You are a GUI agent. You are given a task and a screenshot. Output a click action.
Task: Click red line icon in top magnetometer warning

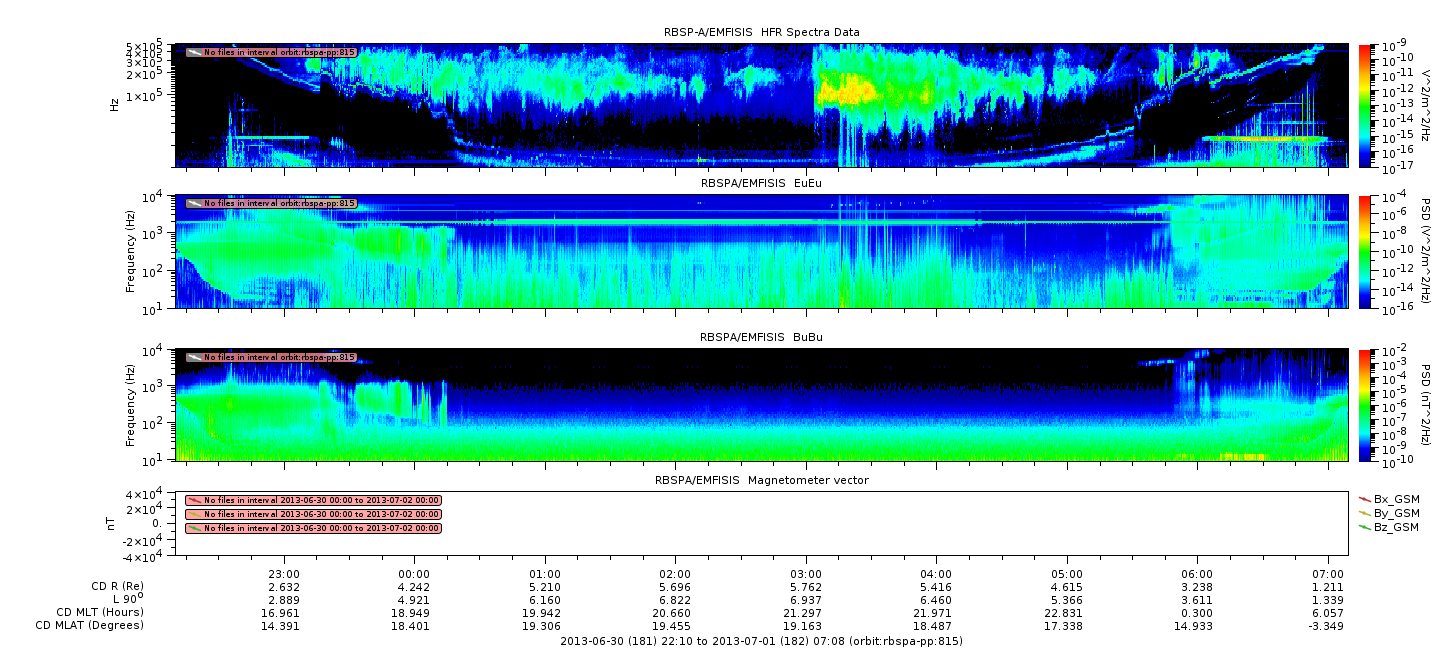tap(194, 500)
